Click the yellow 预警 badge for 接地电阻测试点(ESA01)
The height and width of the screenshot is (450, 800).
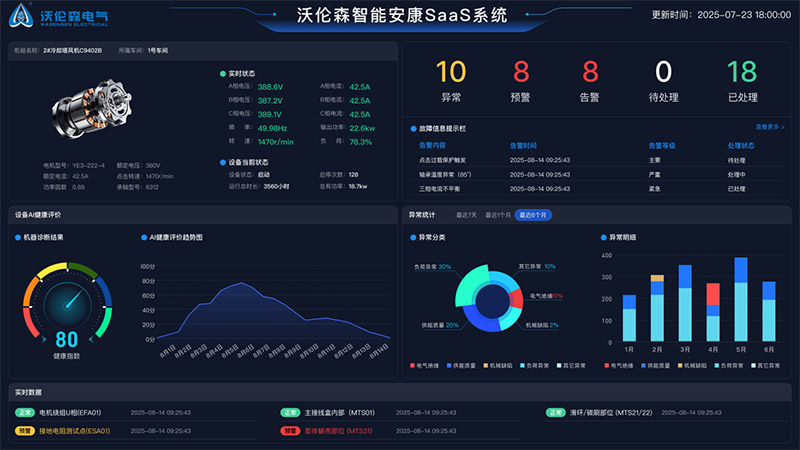24,431
